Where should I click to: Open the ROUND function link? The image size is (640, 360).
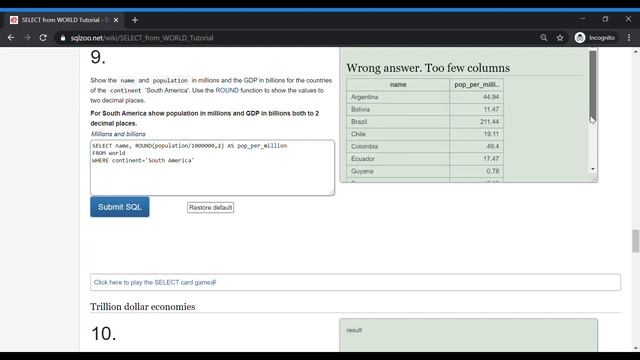click(227, 90)
